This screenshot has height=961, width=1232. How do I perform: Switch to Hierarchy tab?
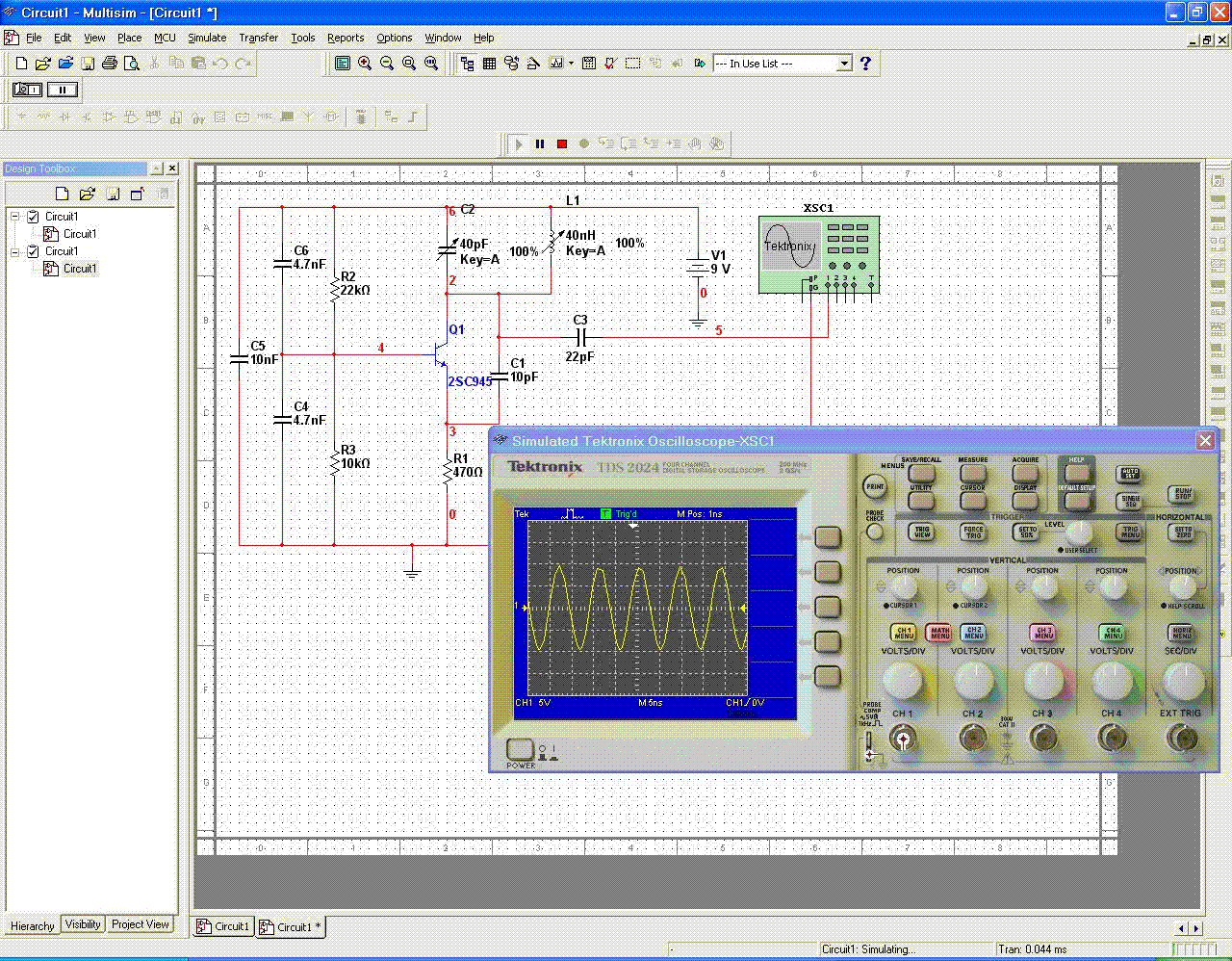point(32,925)
